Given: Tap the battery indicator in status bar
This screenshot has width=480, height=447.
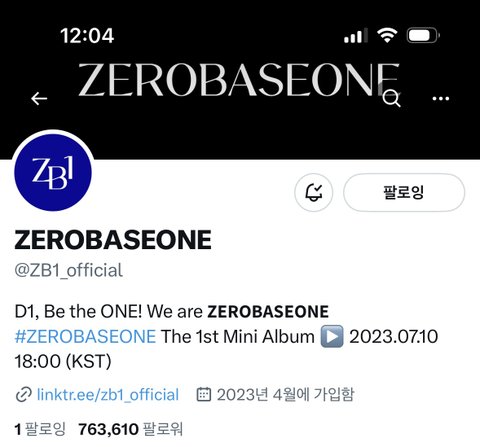Looking at the screenshot, I should tap(423, 35).
